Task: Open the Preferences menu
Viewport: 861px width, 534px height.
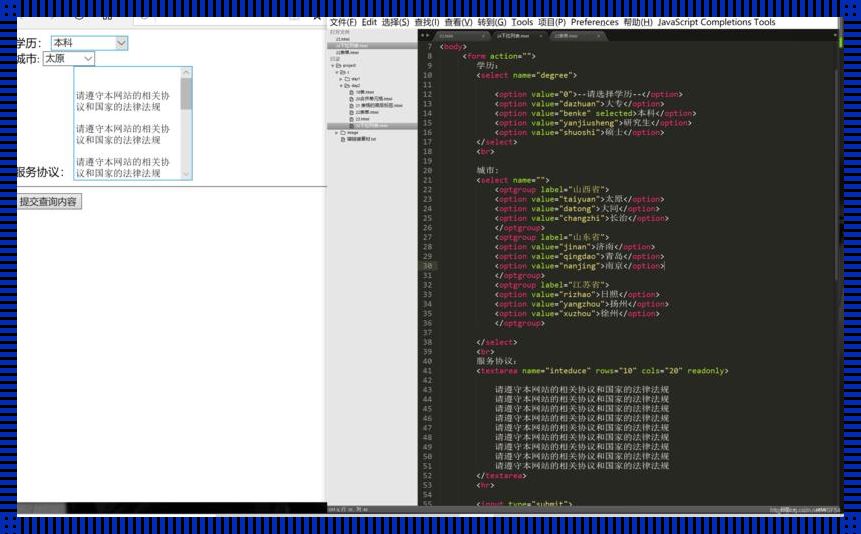Action: coord(594,22)
